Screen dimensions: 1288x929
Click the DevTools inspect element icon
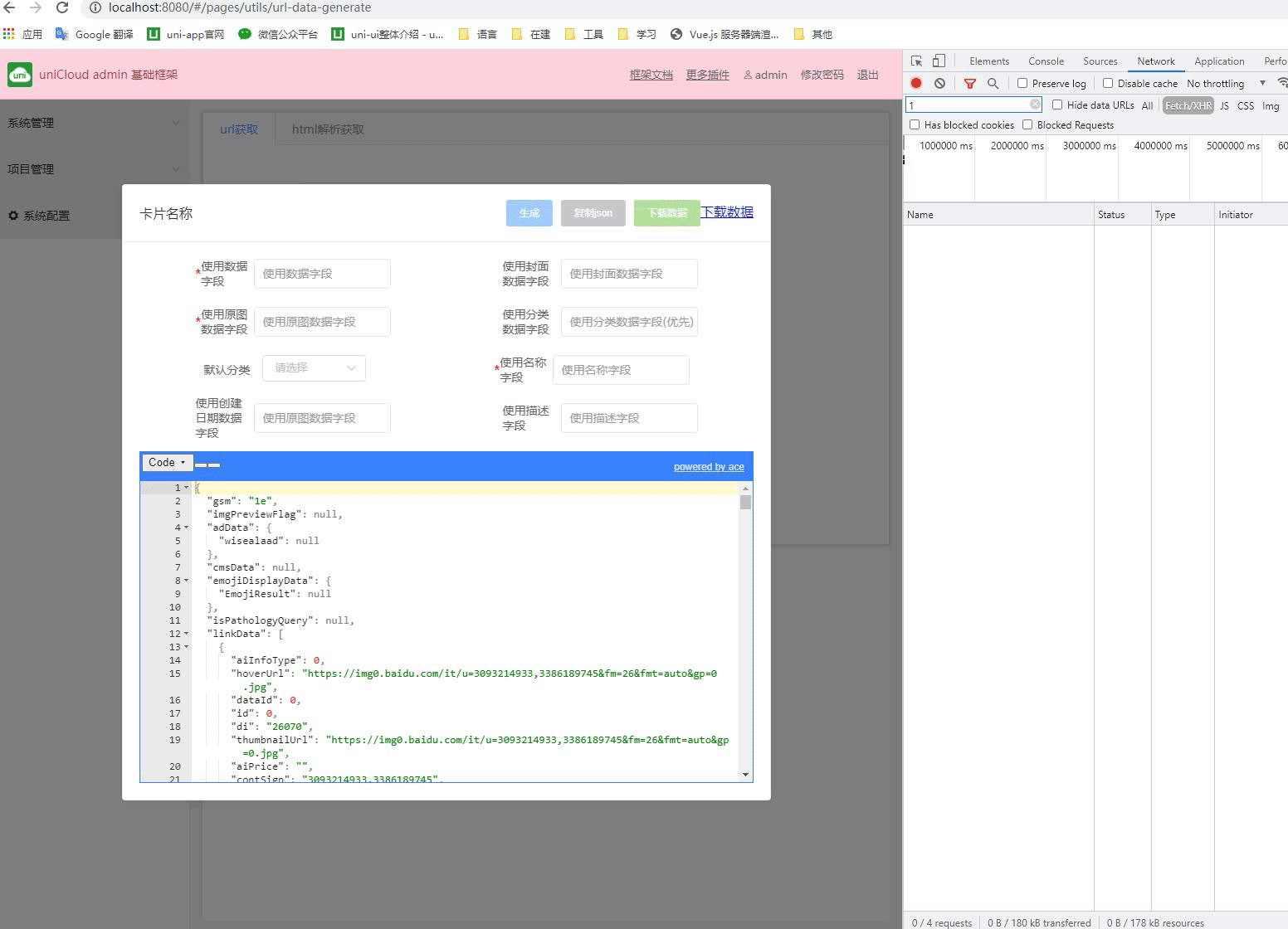[916, 61]
